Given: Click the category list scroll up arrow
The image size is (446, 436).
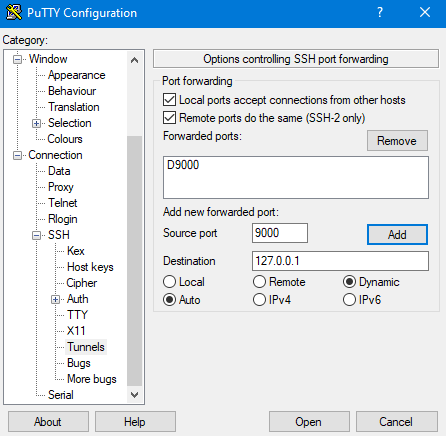Looking at the screenshot, I should point(134,60).
